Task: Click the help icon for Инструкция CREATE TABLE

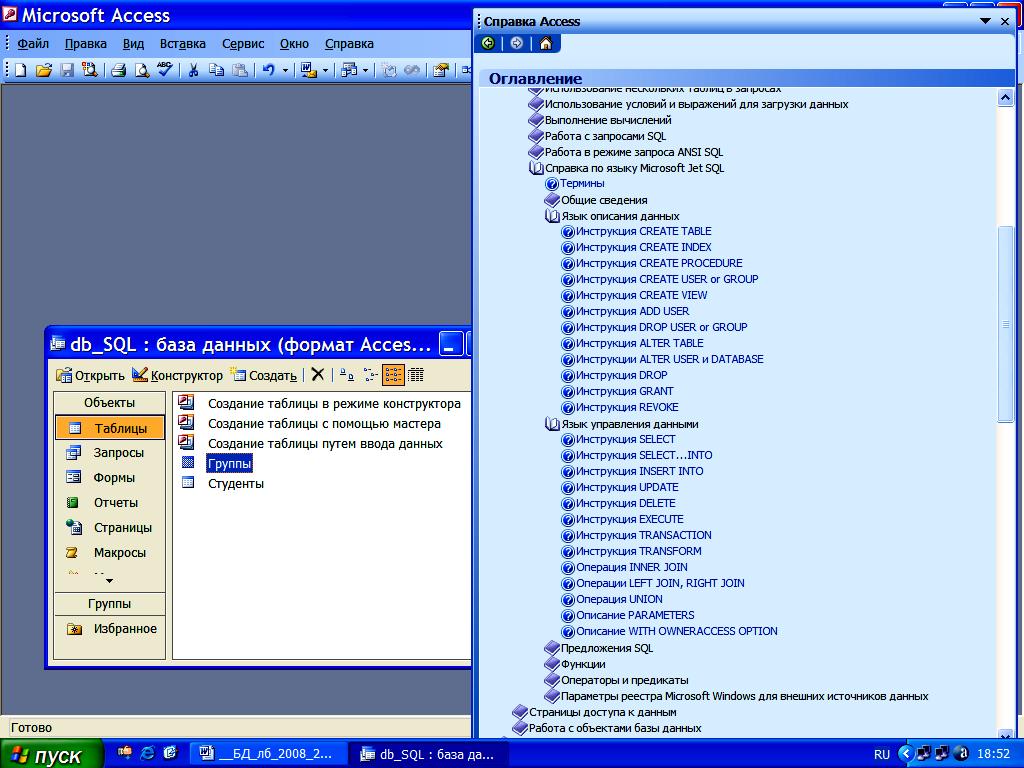Action: click(x=568, y=232)
